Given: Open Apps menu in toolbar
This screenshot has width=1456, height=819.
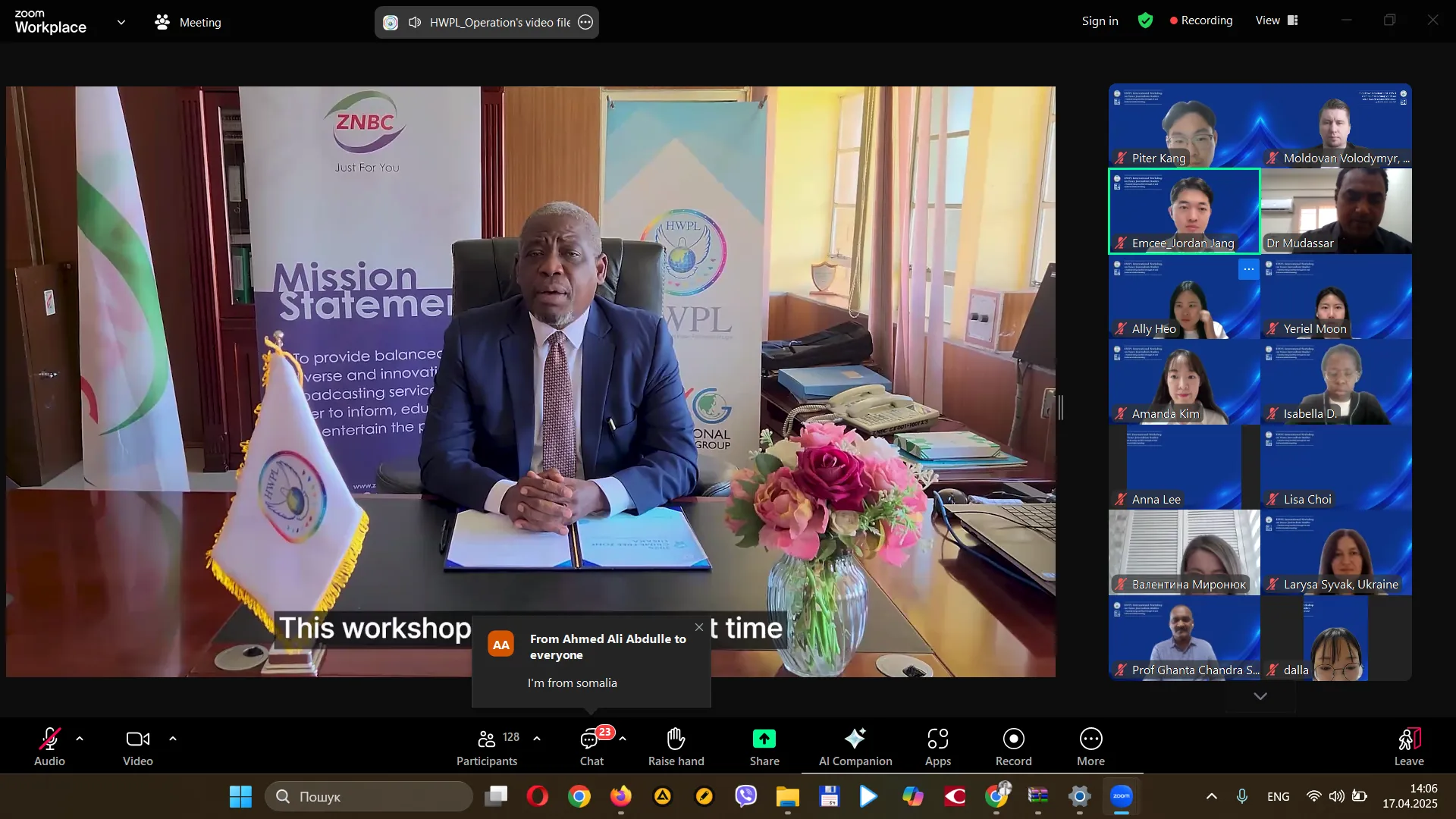Looking at the screenshot, I should pos(938,747).
